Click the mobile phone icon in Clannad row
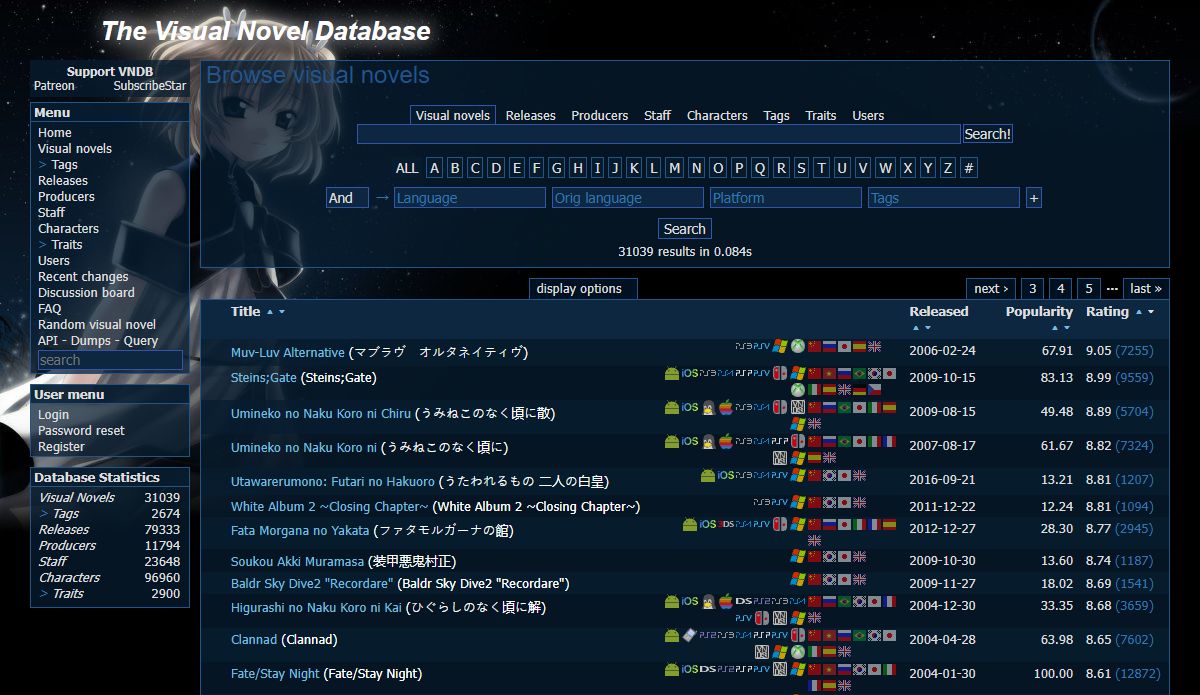This screenshot has width=1200, height=695. [689, 635]
